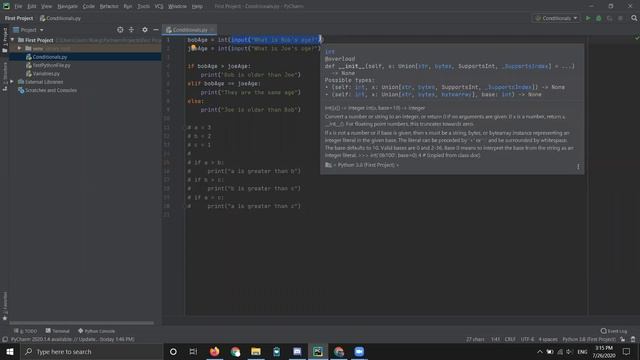Viewport: 640px width, 360px height.
Task: Hide the Project tool window with minus icon
Action: tap(156, 30)
